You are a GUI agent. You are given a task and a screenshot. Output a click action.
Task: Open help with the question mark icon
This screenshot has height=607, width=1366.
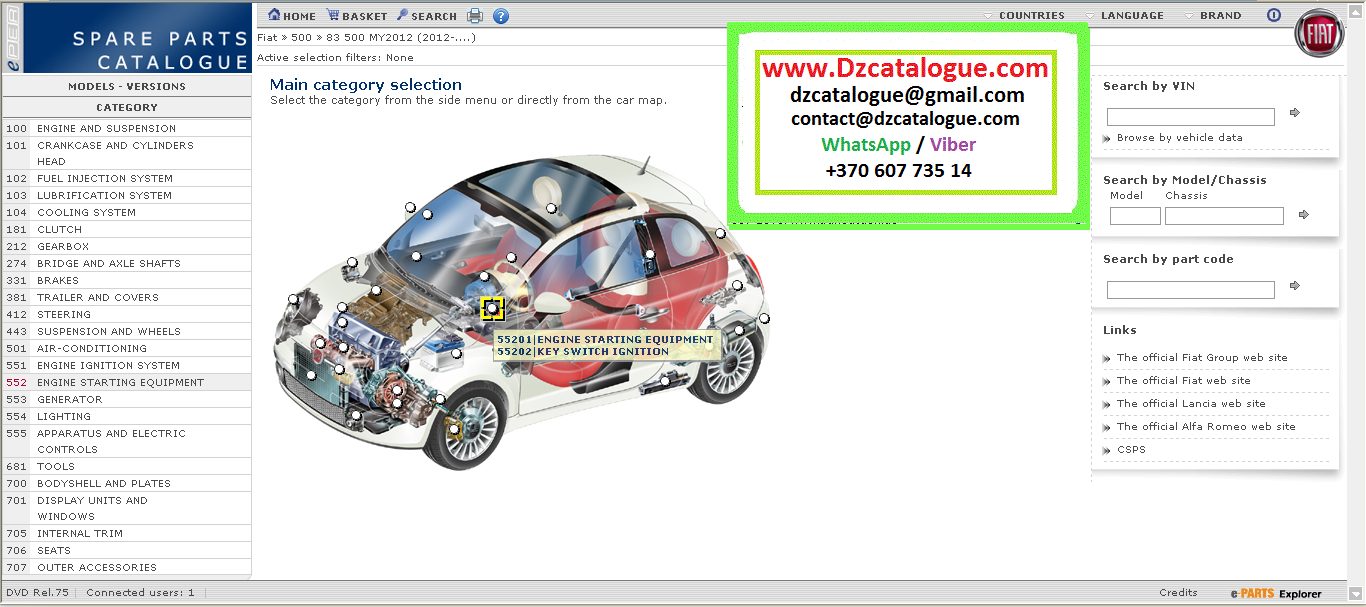click(x=501, y=16)
